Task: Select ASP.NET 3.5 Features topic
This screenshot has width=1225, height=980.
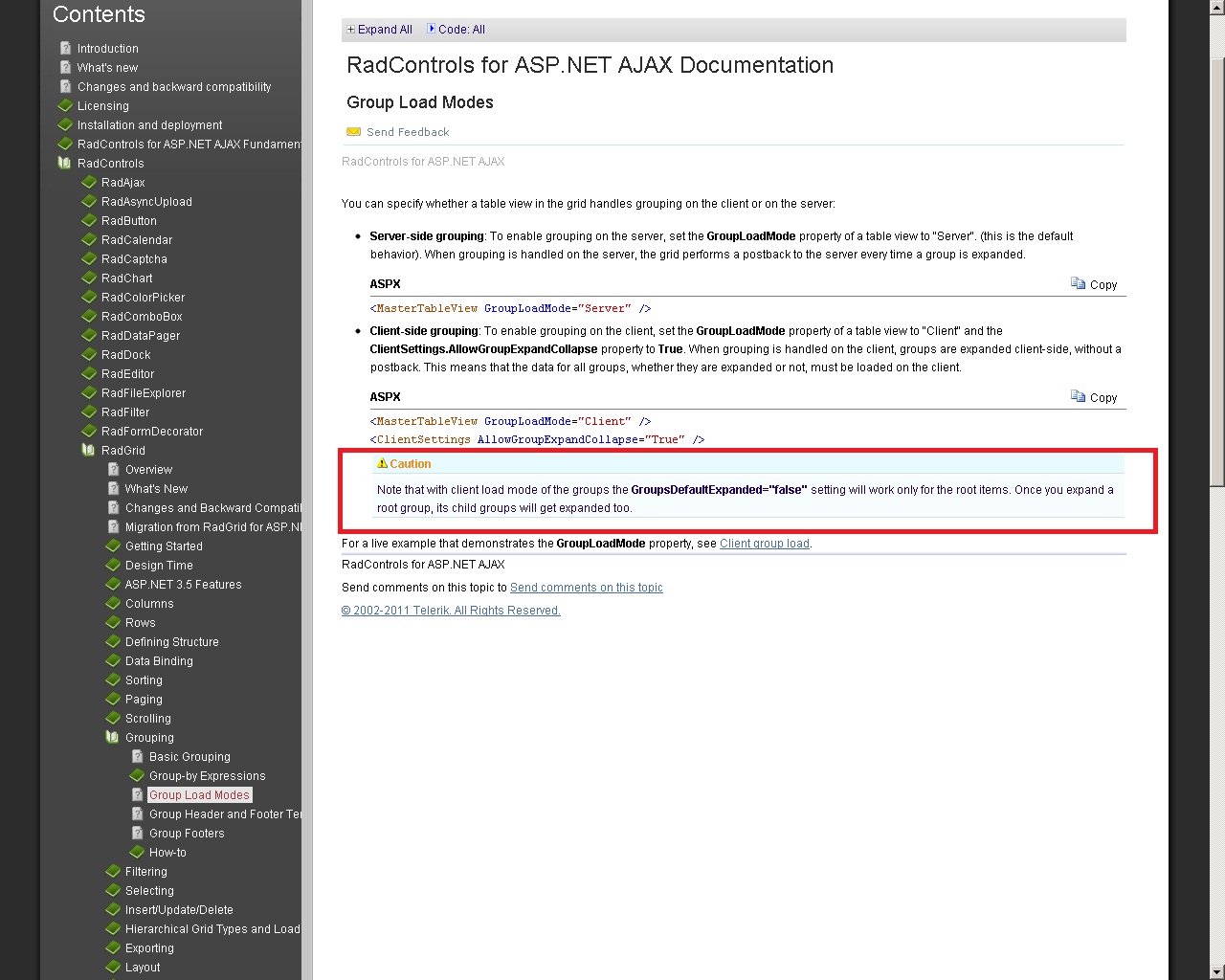Action: [x=184, y=585]
